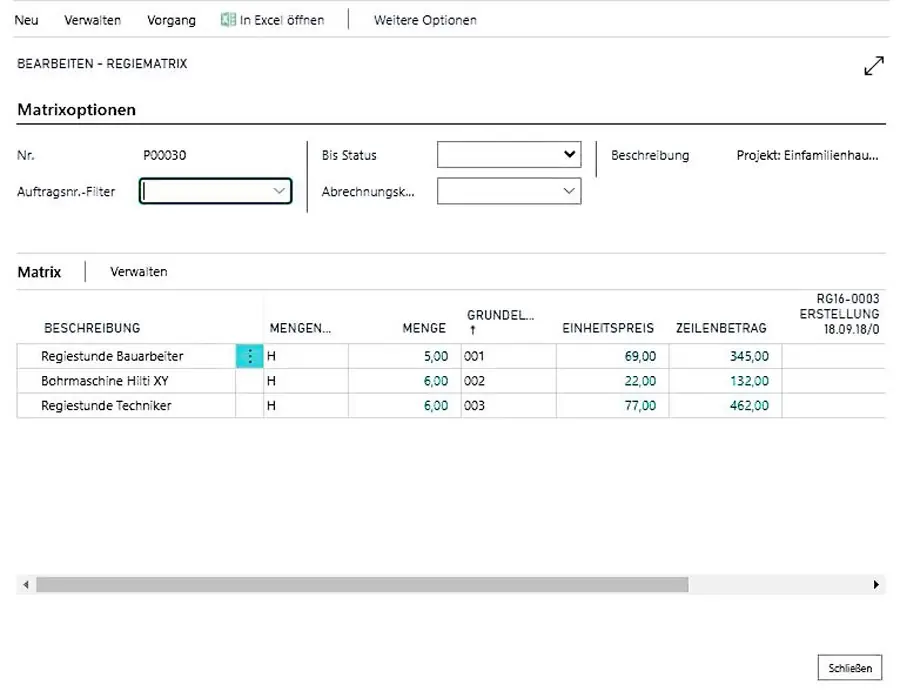Viewport: 900px width, 698px height.
Task: Click quantity 6,00 for Bohrmaschine Hilti XY
Action: point(436,381)
